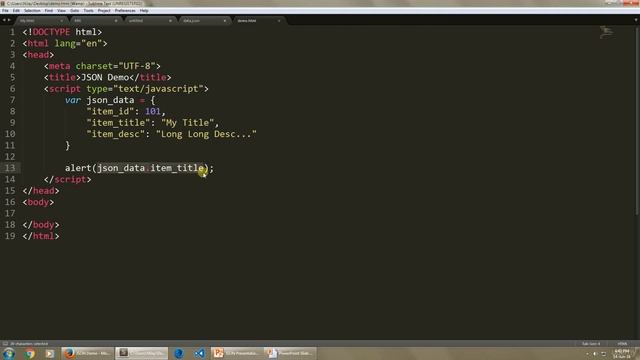Viewport: 640px width, 360px height.
Task: Open the View menu
Action: click(61, 11)
